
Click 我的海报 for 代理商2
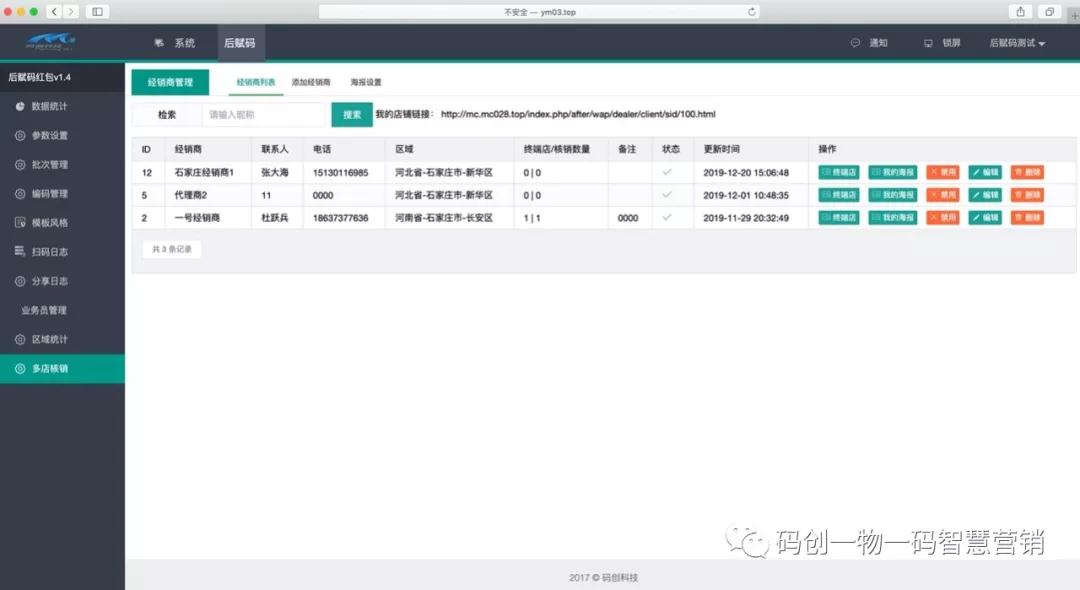pos(893,195)
